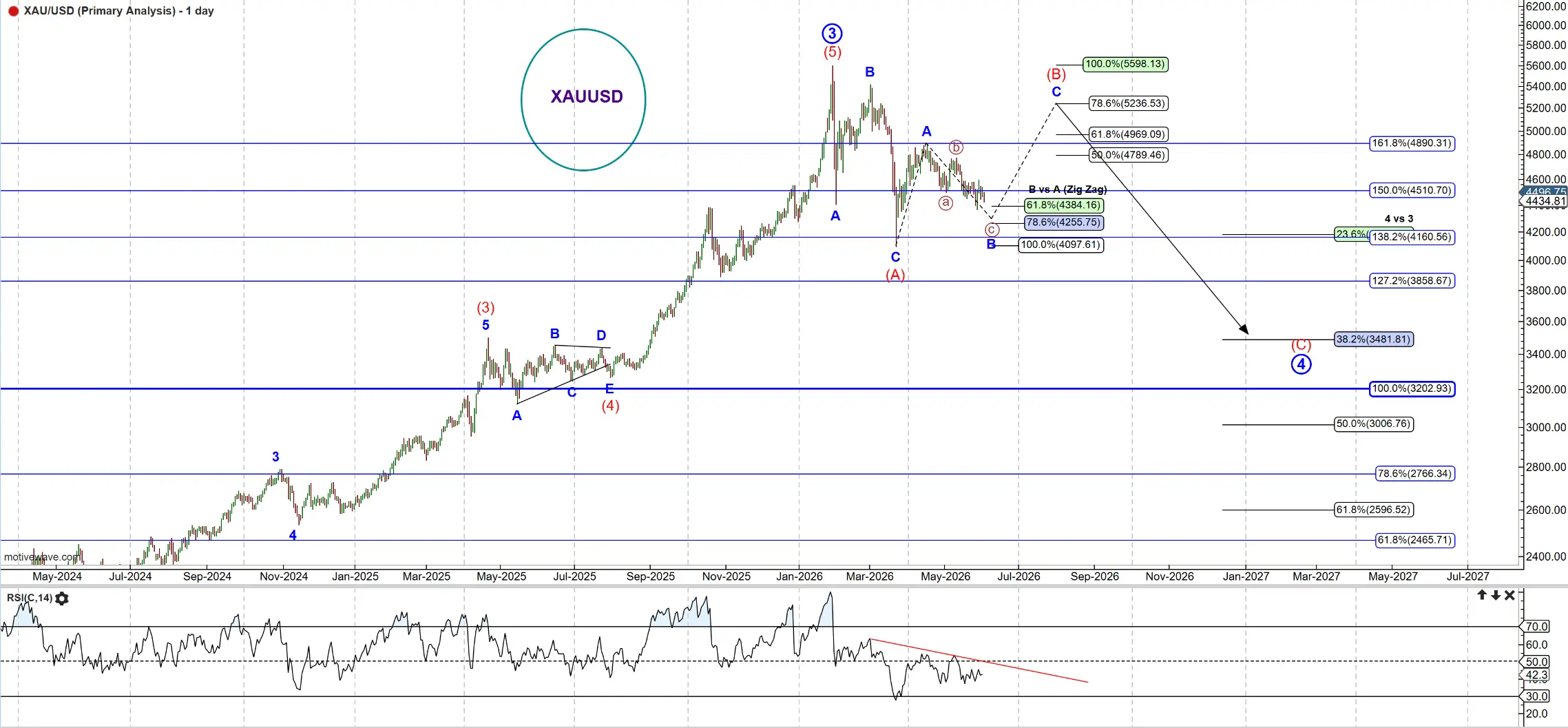
Task: Select blue D triangle wave label
Action: (x=601, y=335)
